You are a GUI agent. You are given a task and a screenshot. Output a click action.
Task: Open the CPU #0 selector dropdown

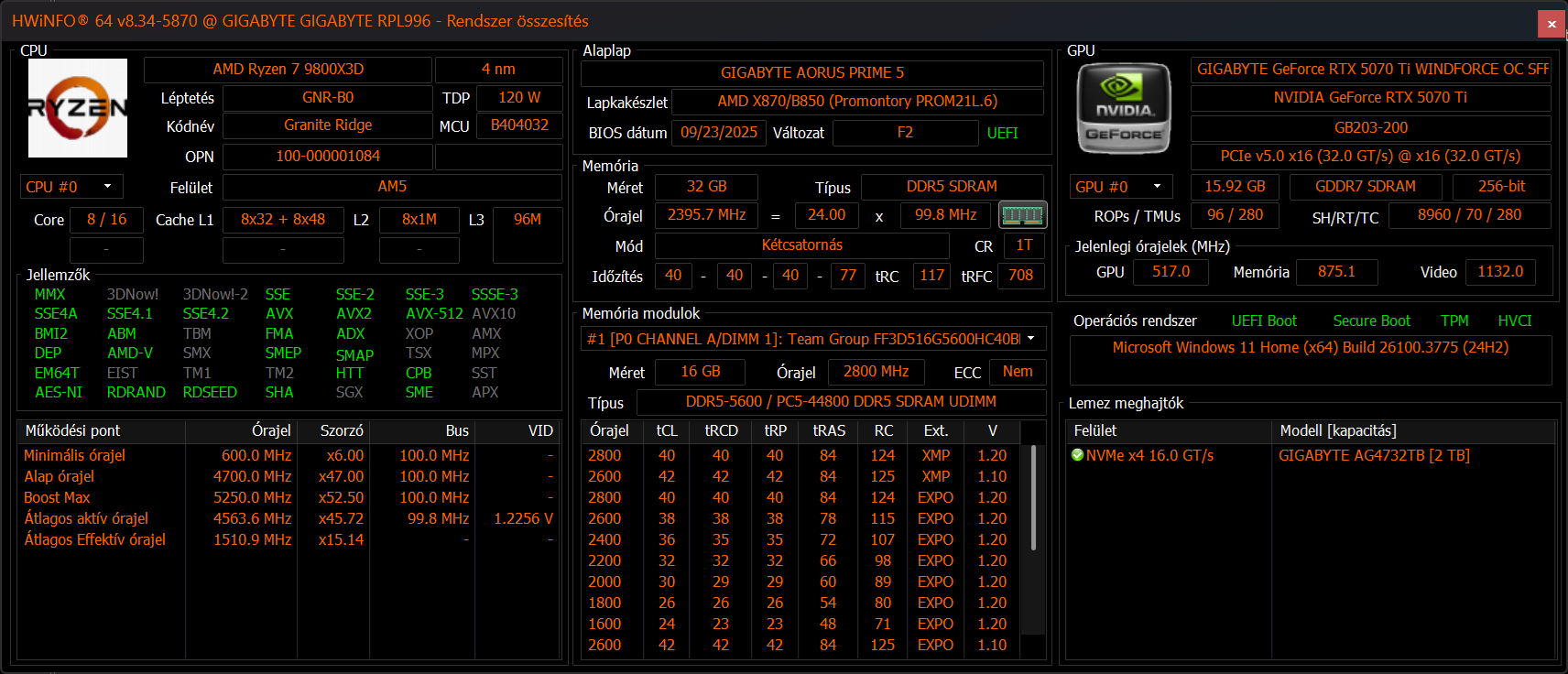coord(71,187)
